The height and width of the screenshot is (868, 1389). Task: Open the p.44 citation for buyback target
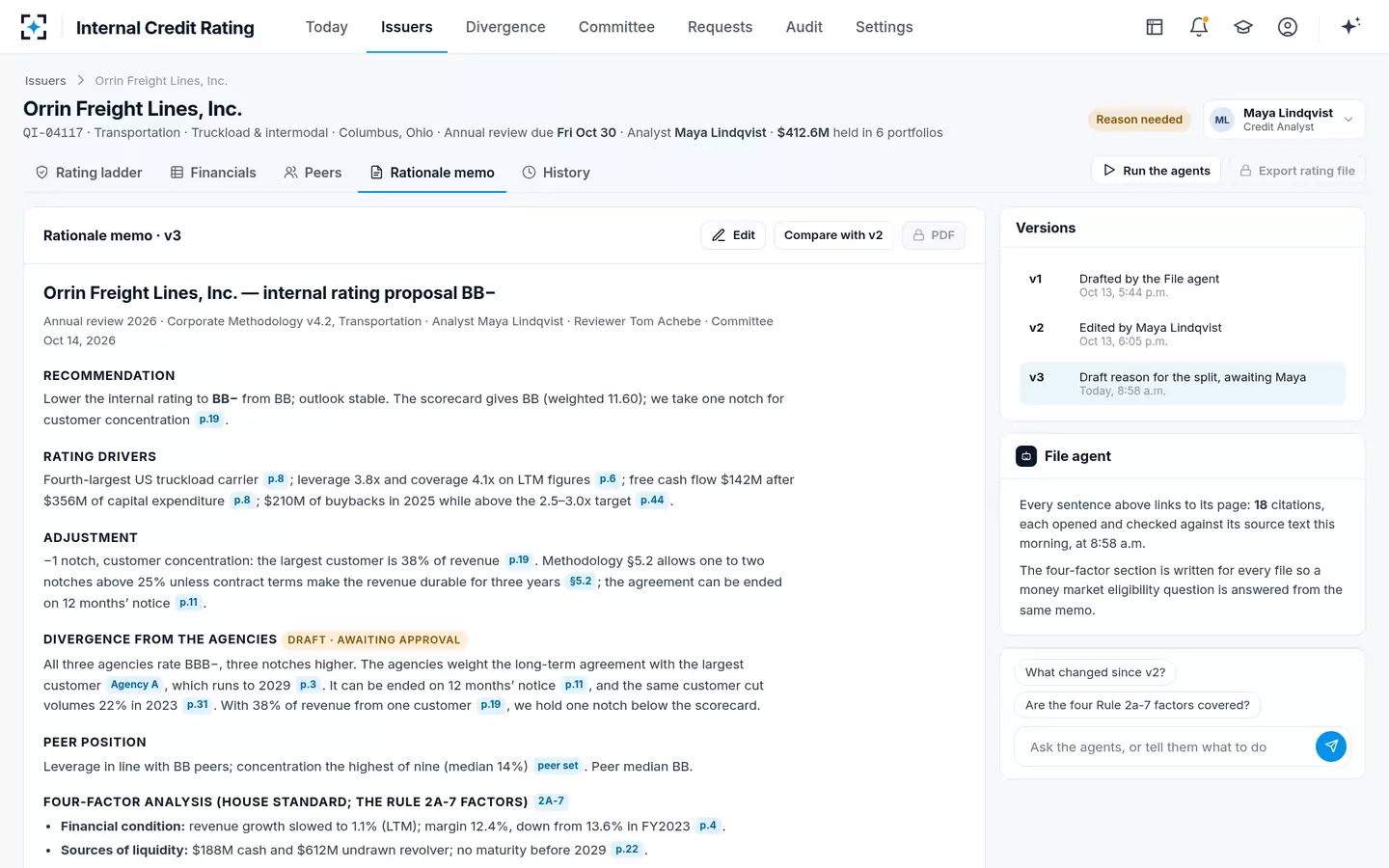click(x=652, y=501)
